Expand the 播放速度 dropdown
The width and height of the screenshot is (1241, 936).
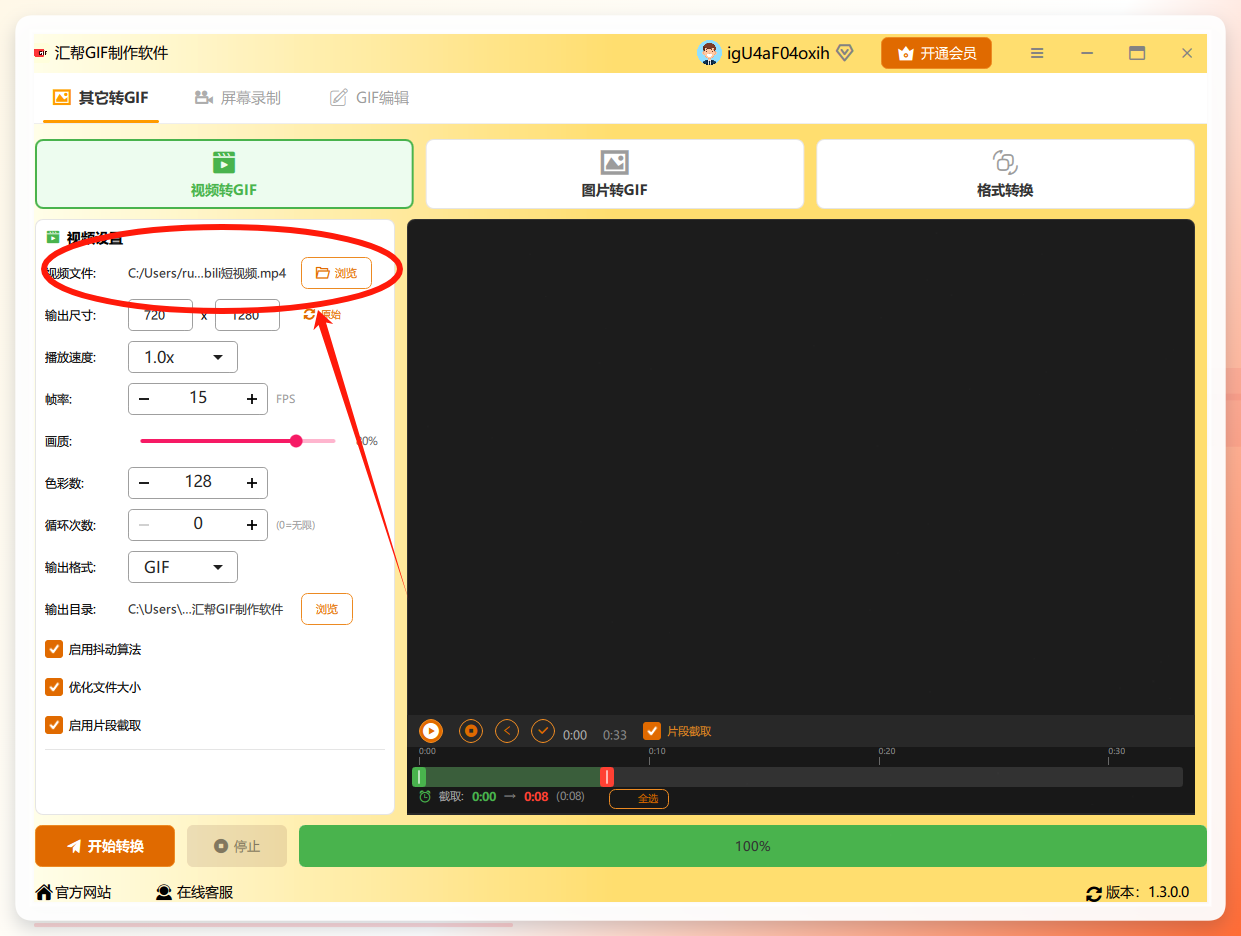183,357
